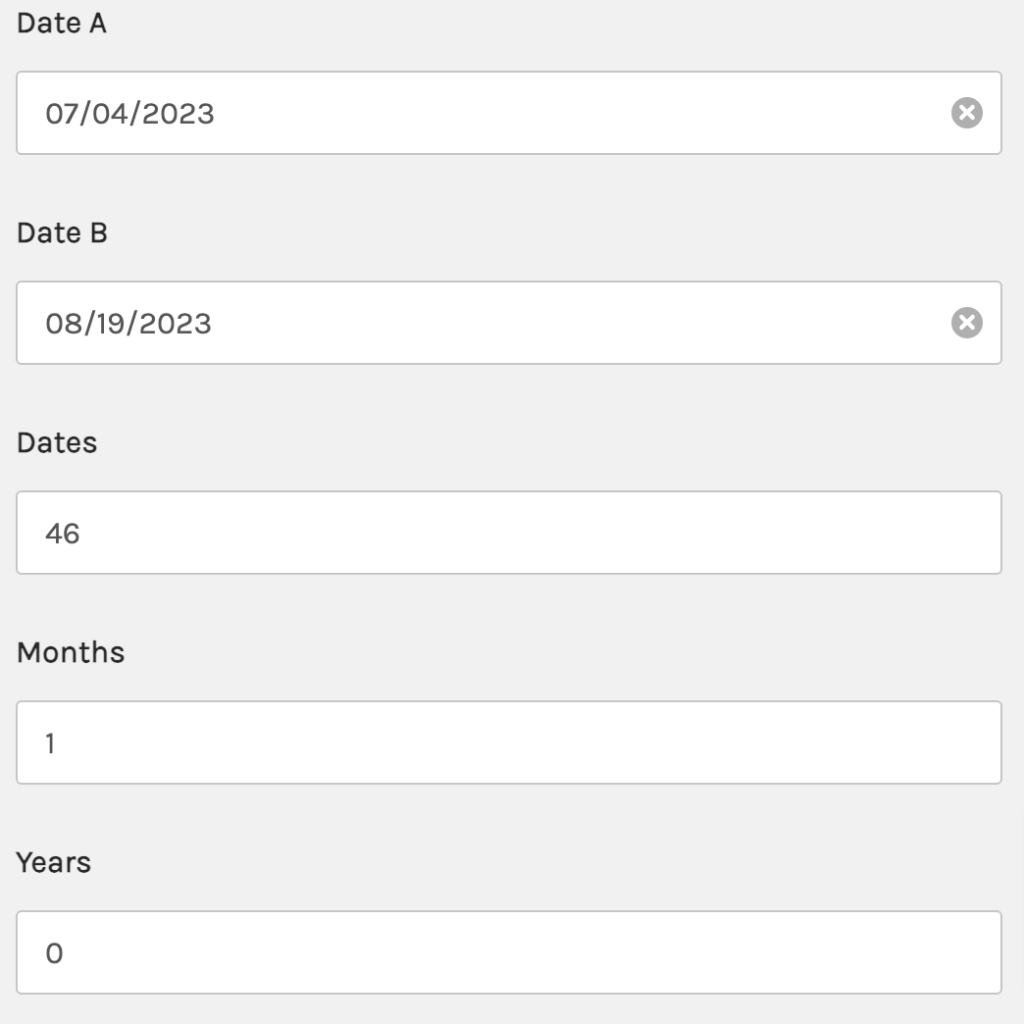Screen dimensions: 1024x1024
Task: Click the 07/04/2023 date text
Action: 129,114
